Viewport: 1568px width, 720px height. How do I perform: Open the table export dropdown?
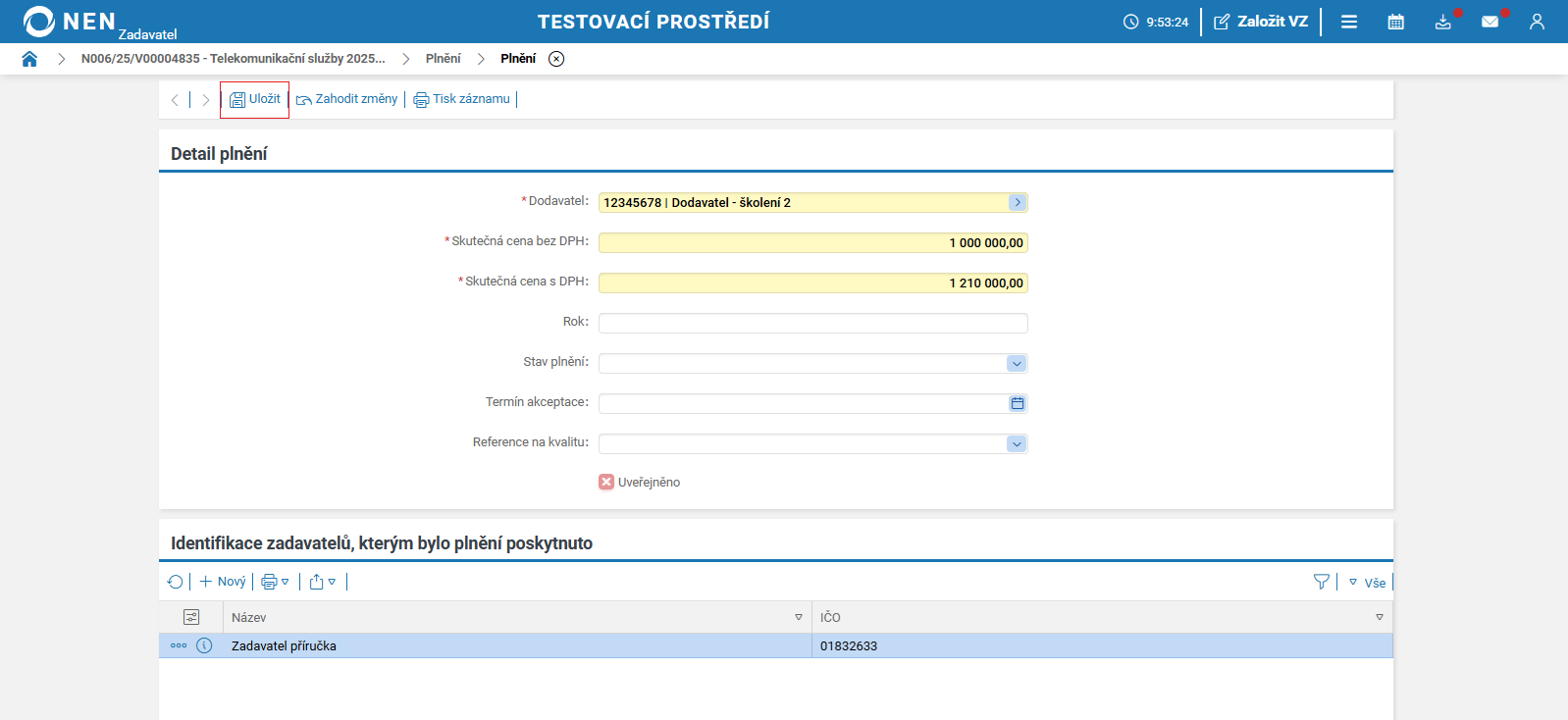[323, 582]
